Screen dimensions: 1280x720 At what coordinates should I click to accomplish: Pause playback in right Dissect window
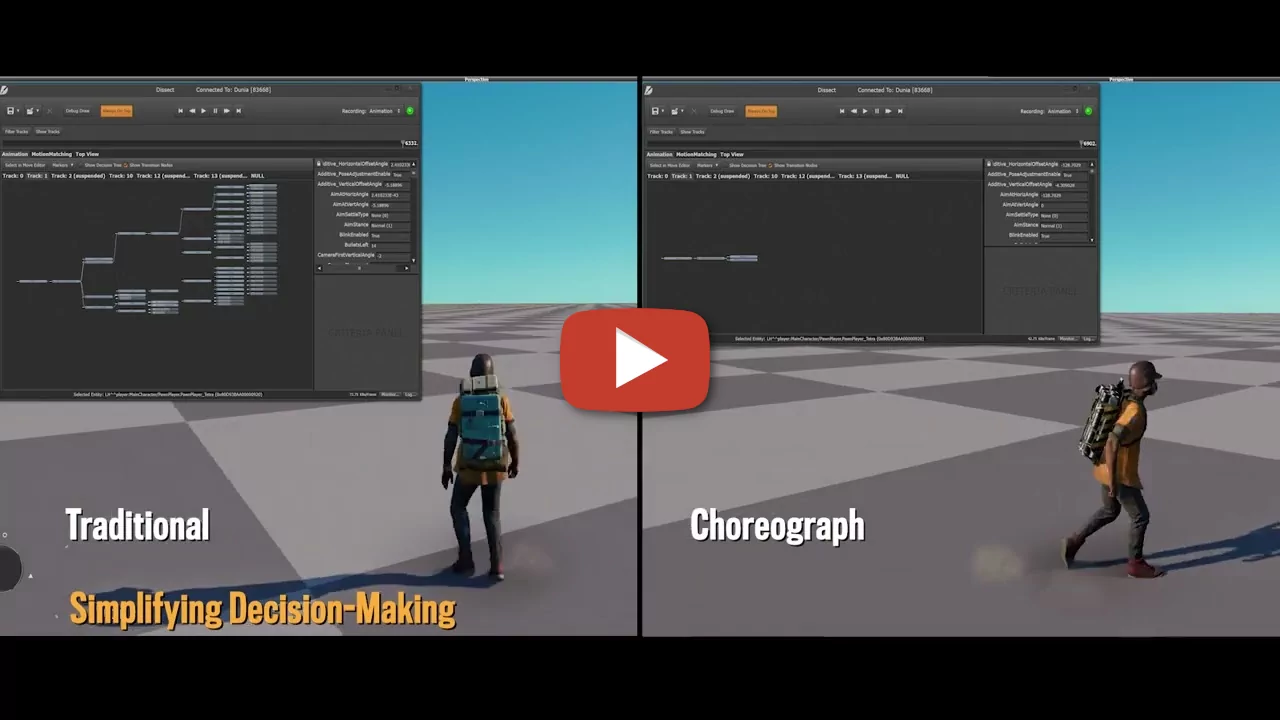pyautogui.click(x=877, y=111)
